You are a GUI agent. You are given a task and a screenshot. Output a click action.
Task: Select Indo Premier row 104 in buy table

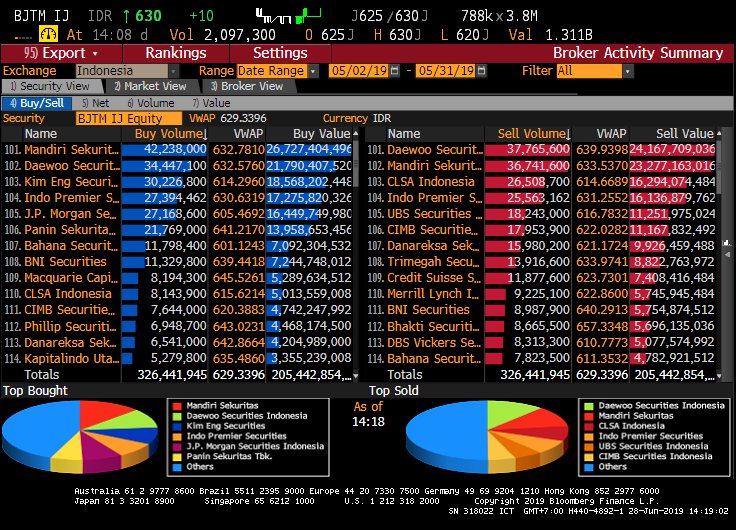tap(177, 198)
